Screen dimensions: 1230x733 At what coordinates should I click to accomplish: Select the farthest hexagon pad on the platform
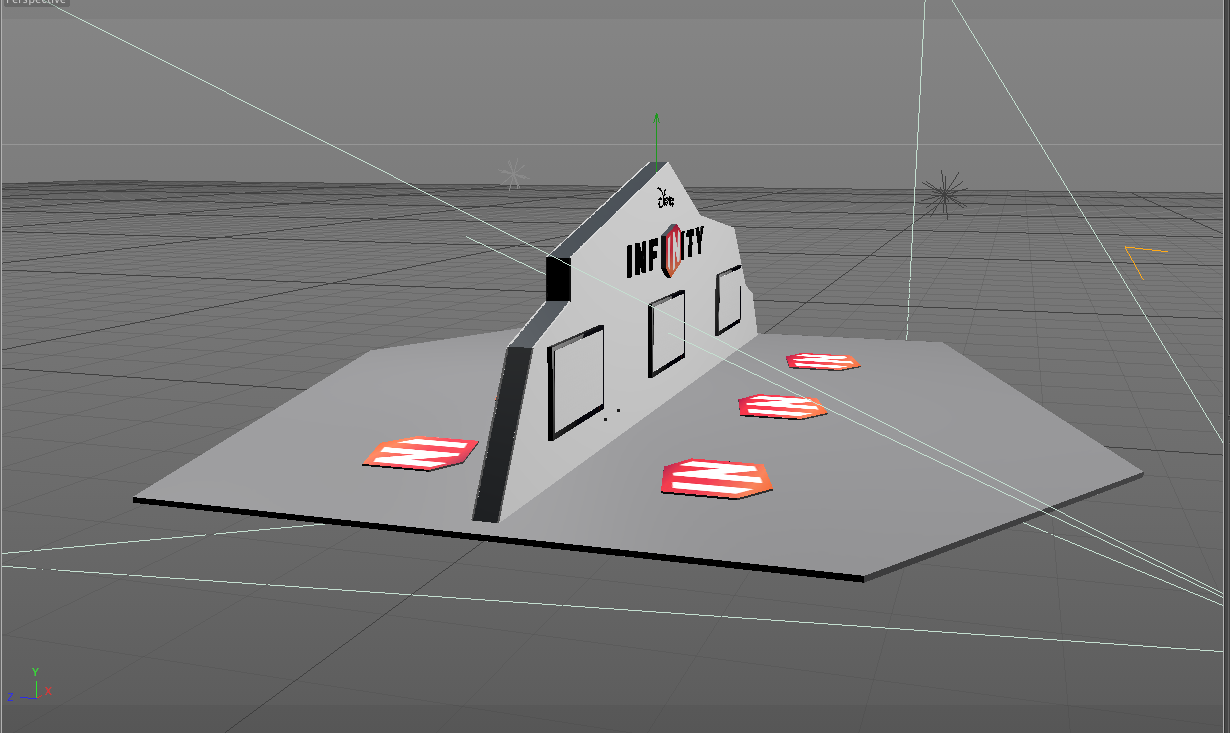tap(822, 361)
